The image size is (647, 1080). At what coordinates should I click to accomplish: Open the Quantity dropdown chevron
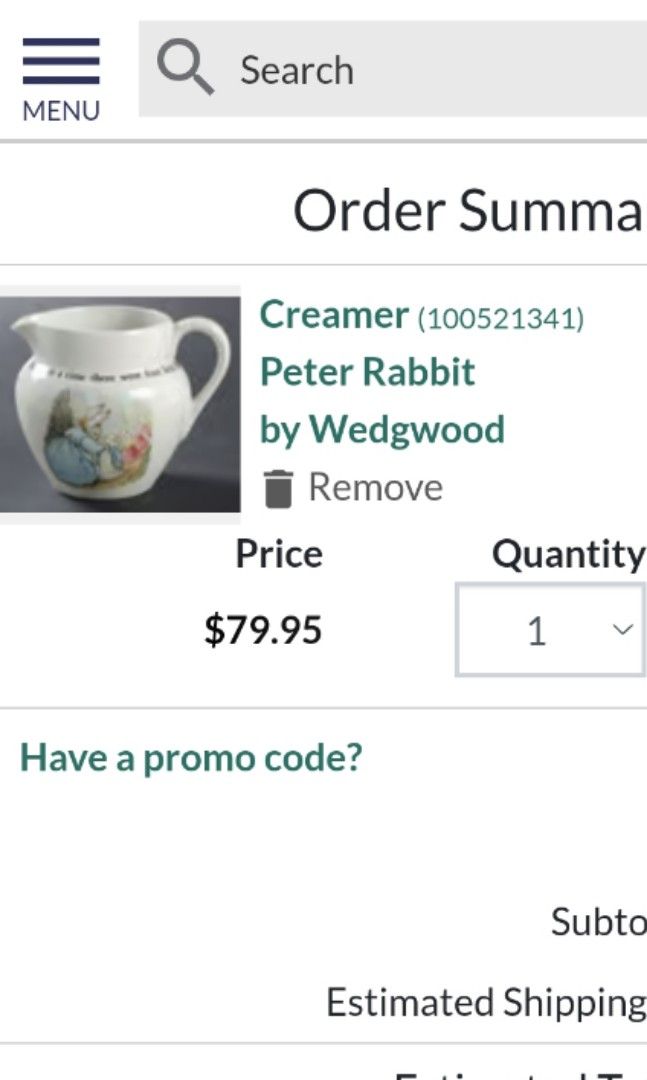coord(621,630)
